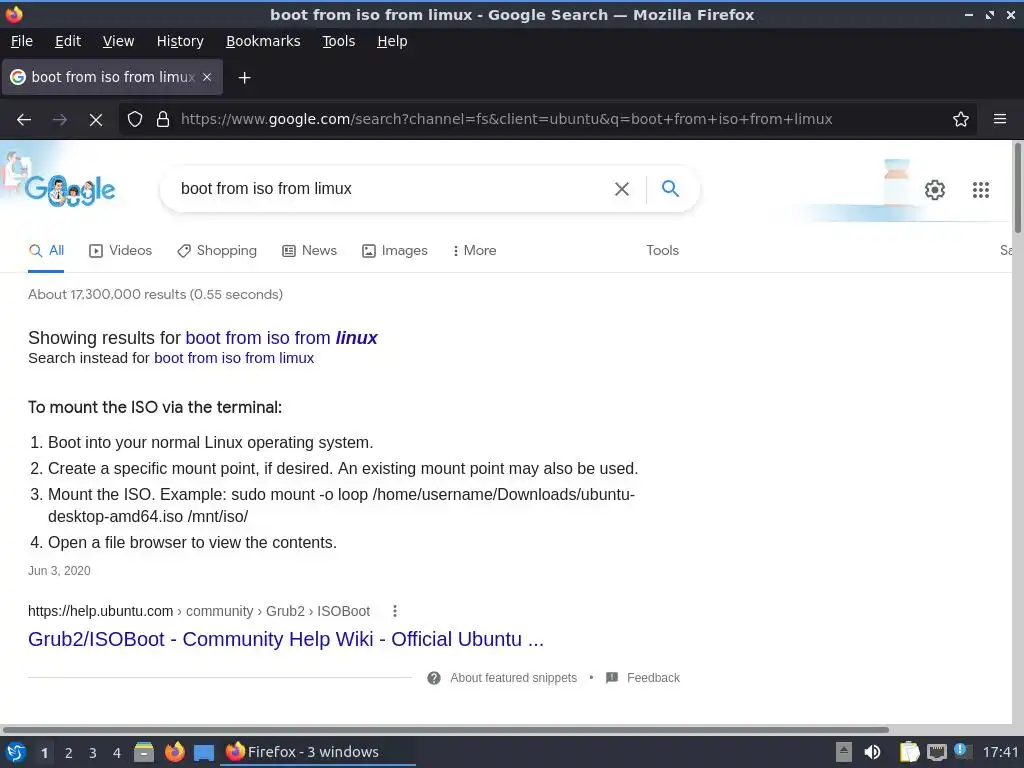Viewport: 1024px width, 768px height.
Task: Click the 17:41 taskbar clock
Action: [x=1000, y=752]
